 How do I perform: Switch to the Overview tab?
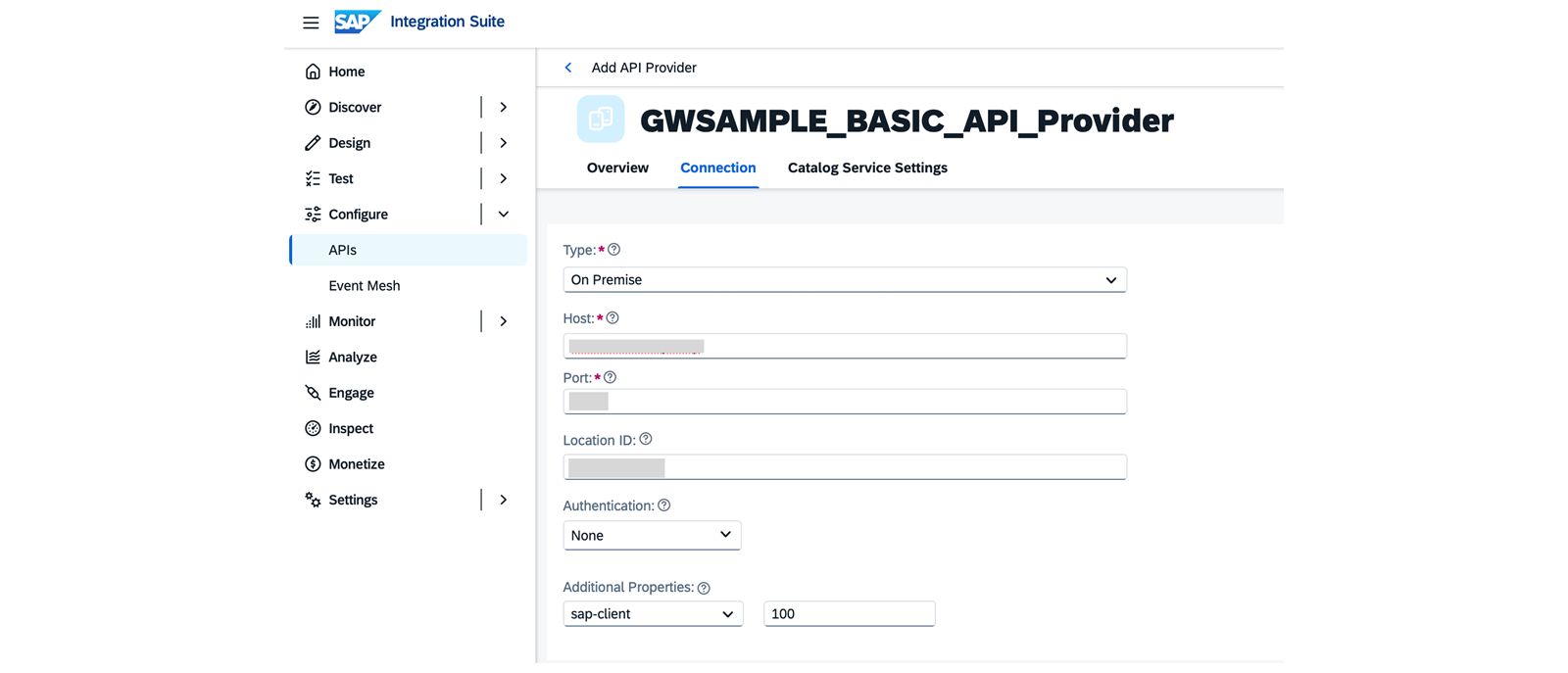click(x=617, y=168)
